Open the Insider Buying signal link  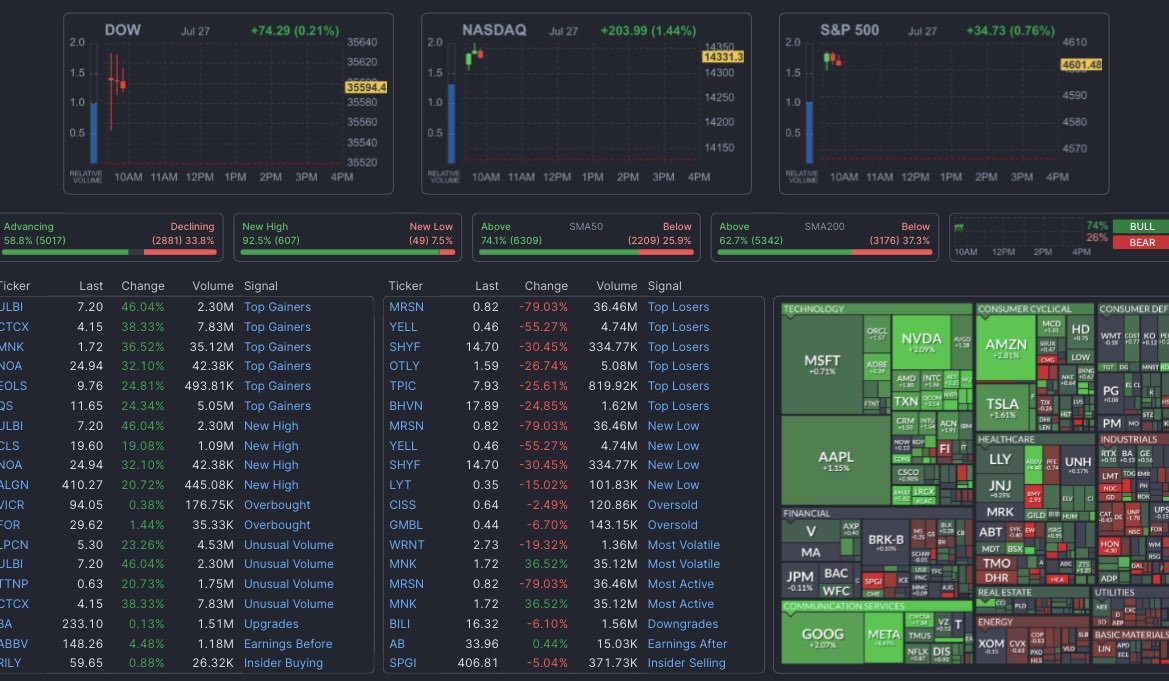283,663
